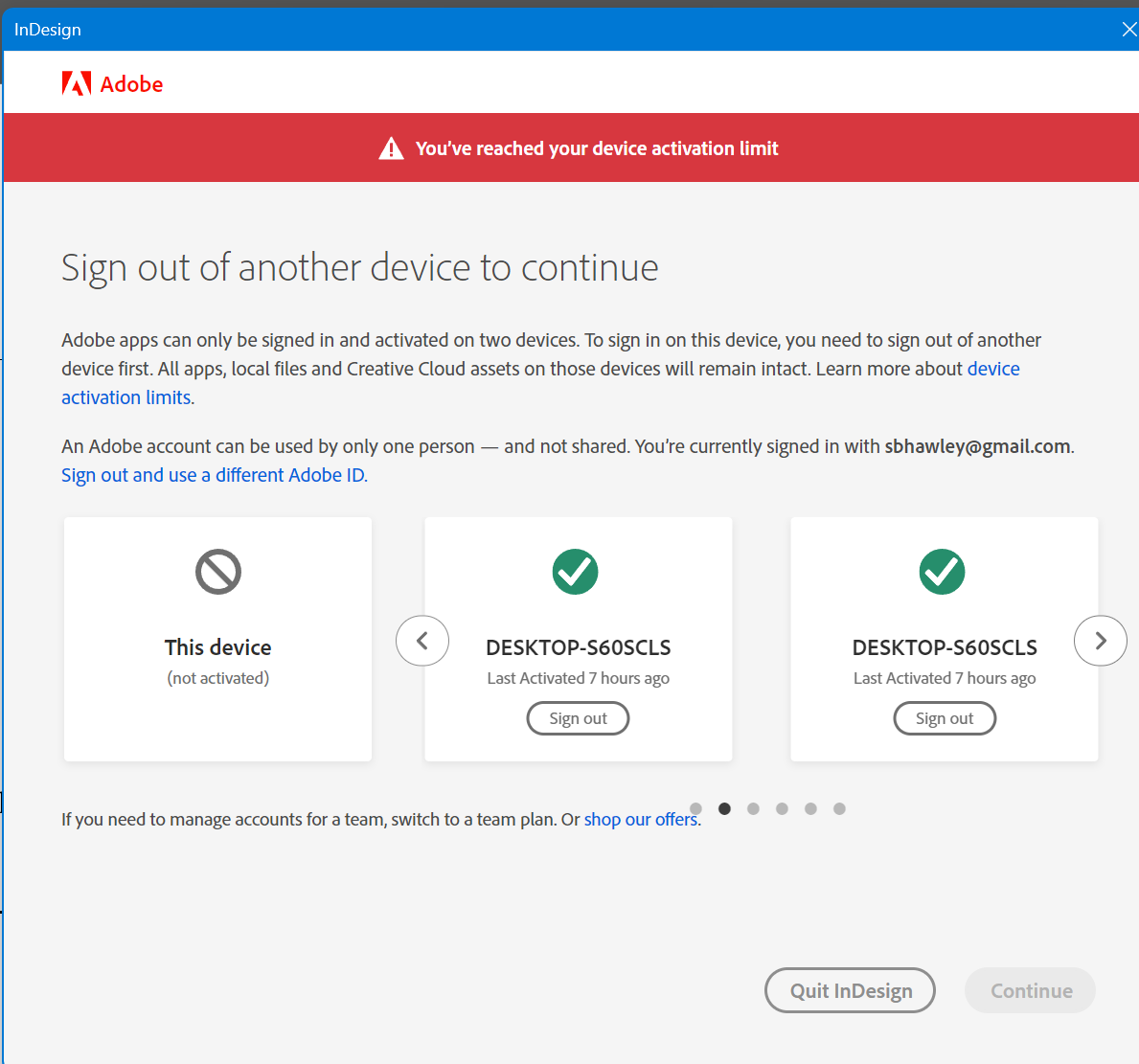Open the device activation limits link
1139x1064 pixels.
point(126,397)
